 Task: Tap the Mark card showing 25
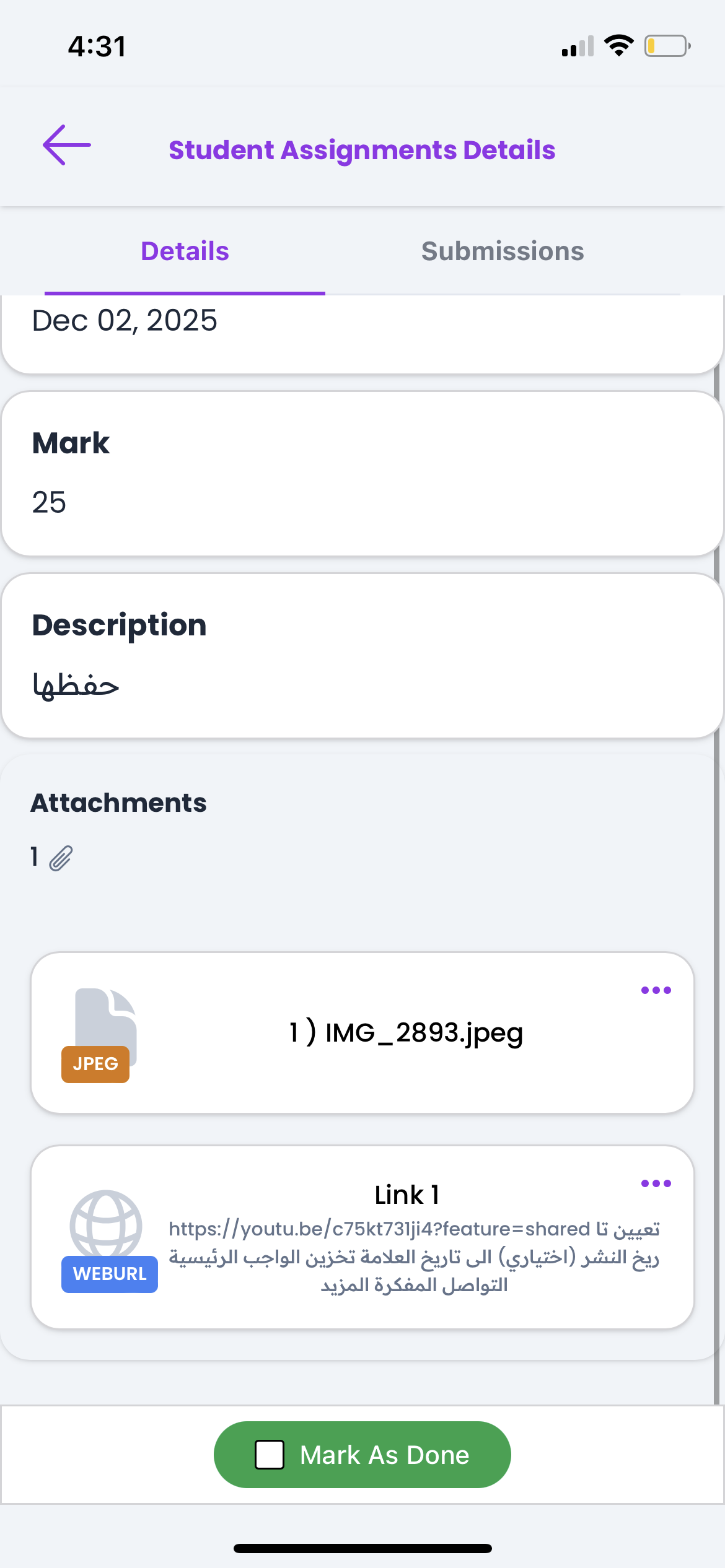point(362,473)
